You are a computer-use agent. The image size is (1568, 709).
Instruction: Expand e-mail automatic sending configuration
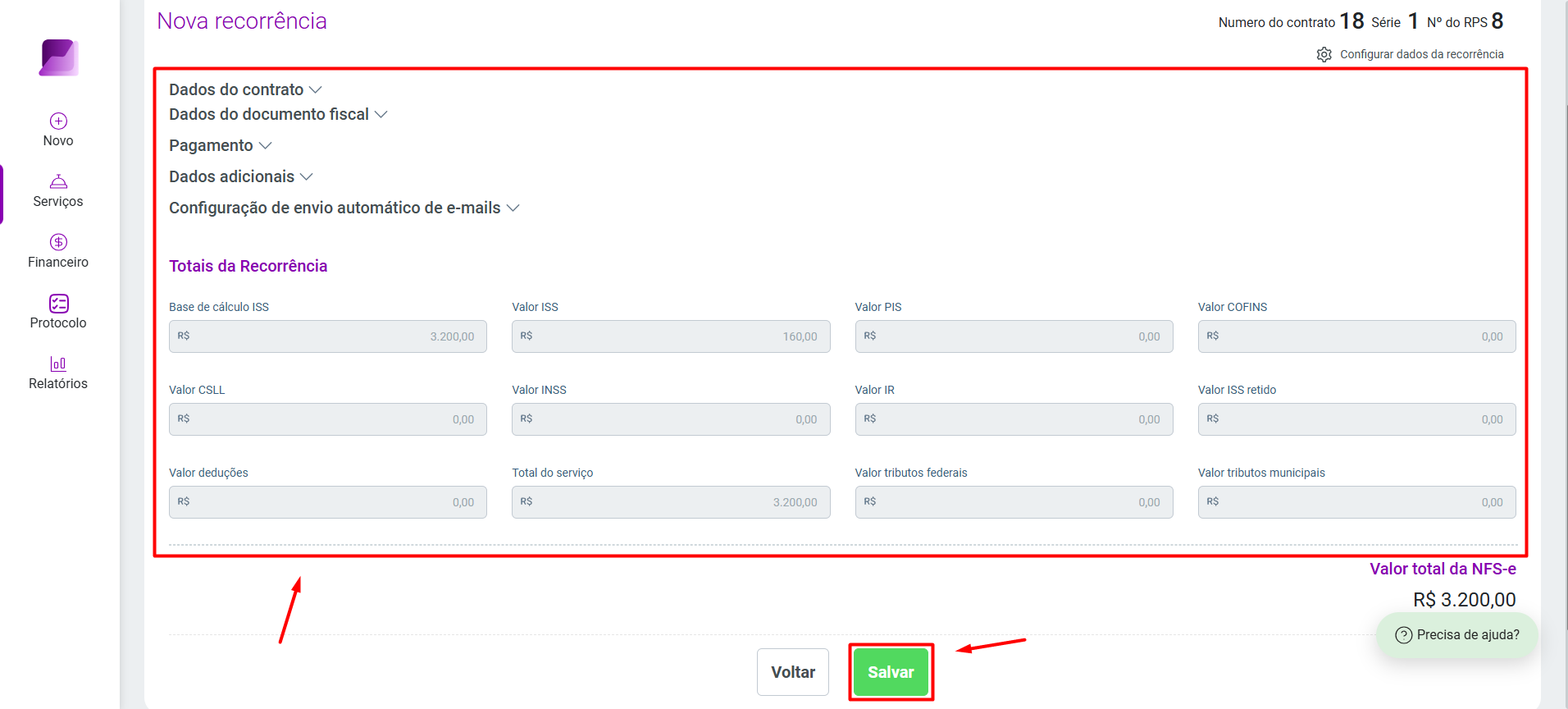click(x=344, y=208)
